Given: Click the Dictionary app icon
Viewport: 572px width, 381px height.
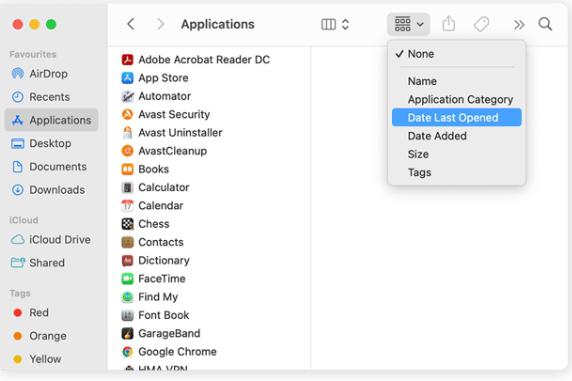Looking at the screenshot, I should 127,260.
